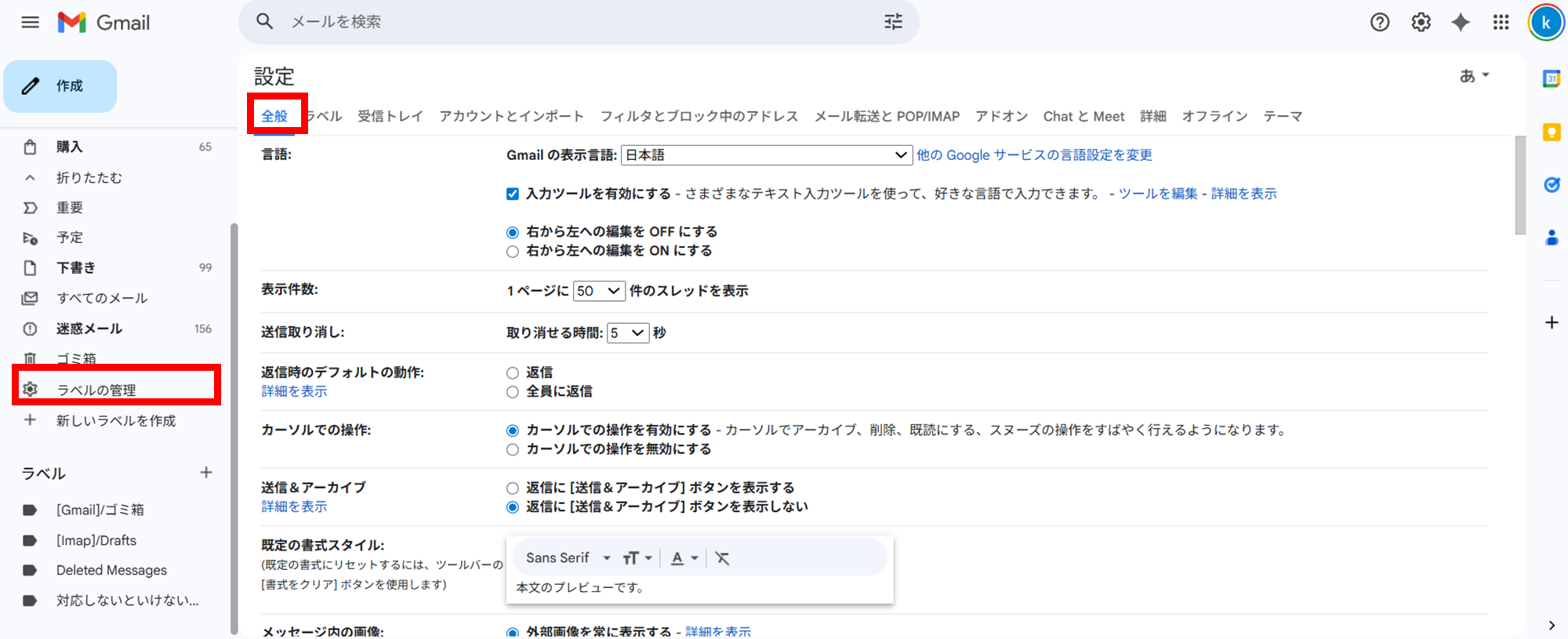Open the Gmail display language dropdown
The image size is (1568, 639).
click(766, 155)
